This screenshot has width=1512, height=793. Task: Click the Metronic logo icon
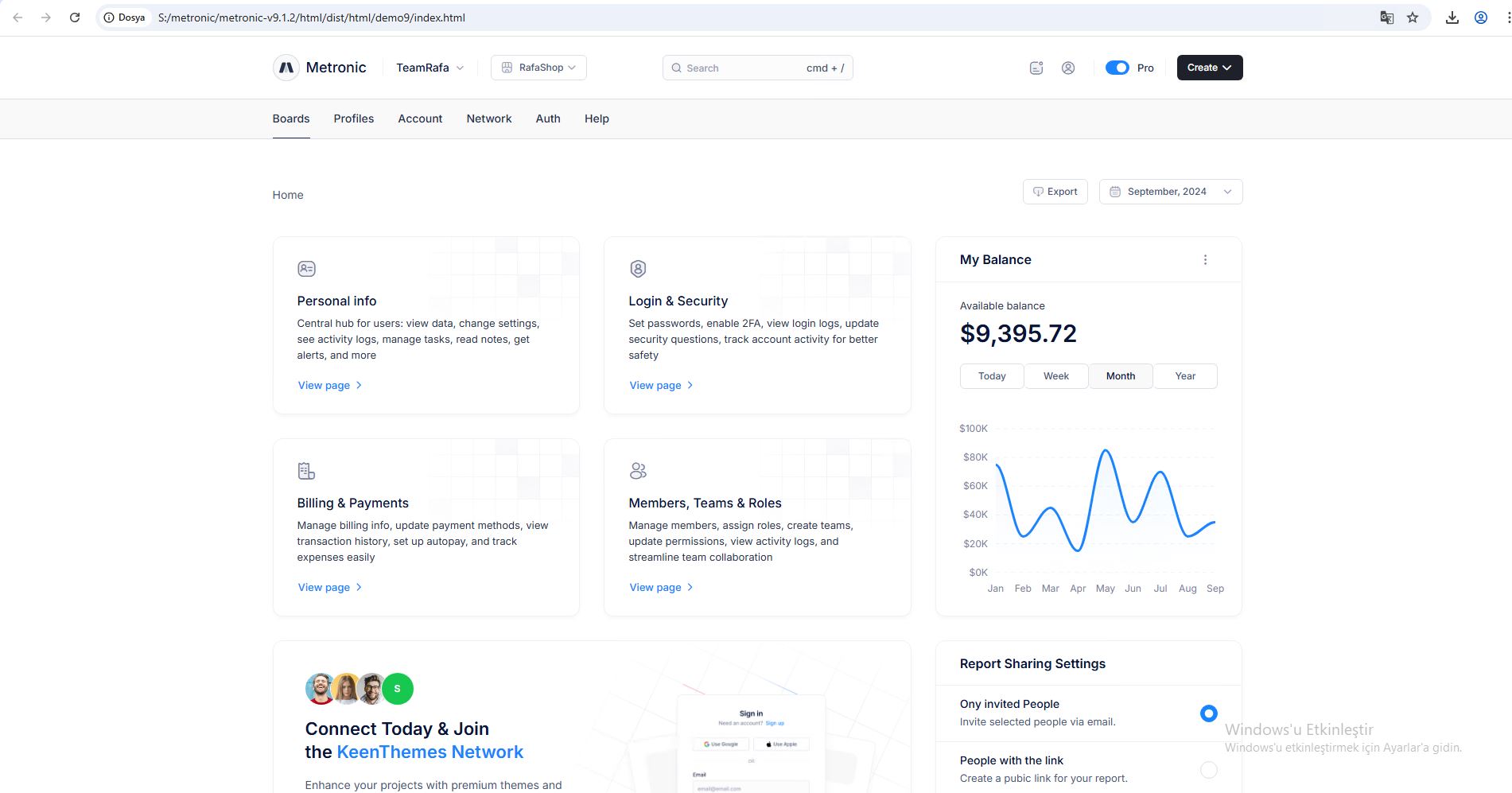click(x=286, y=68)
